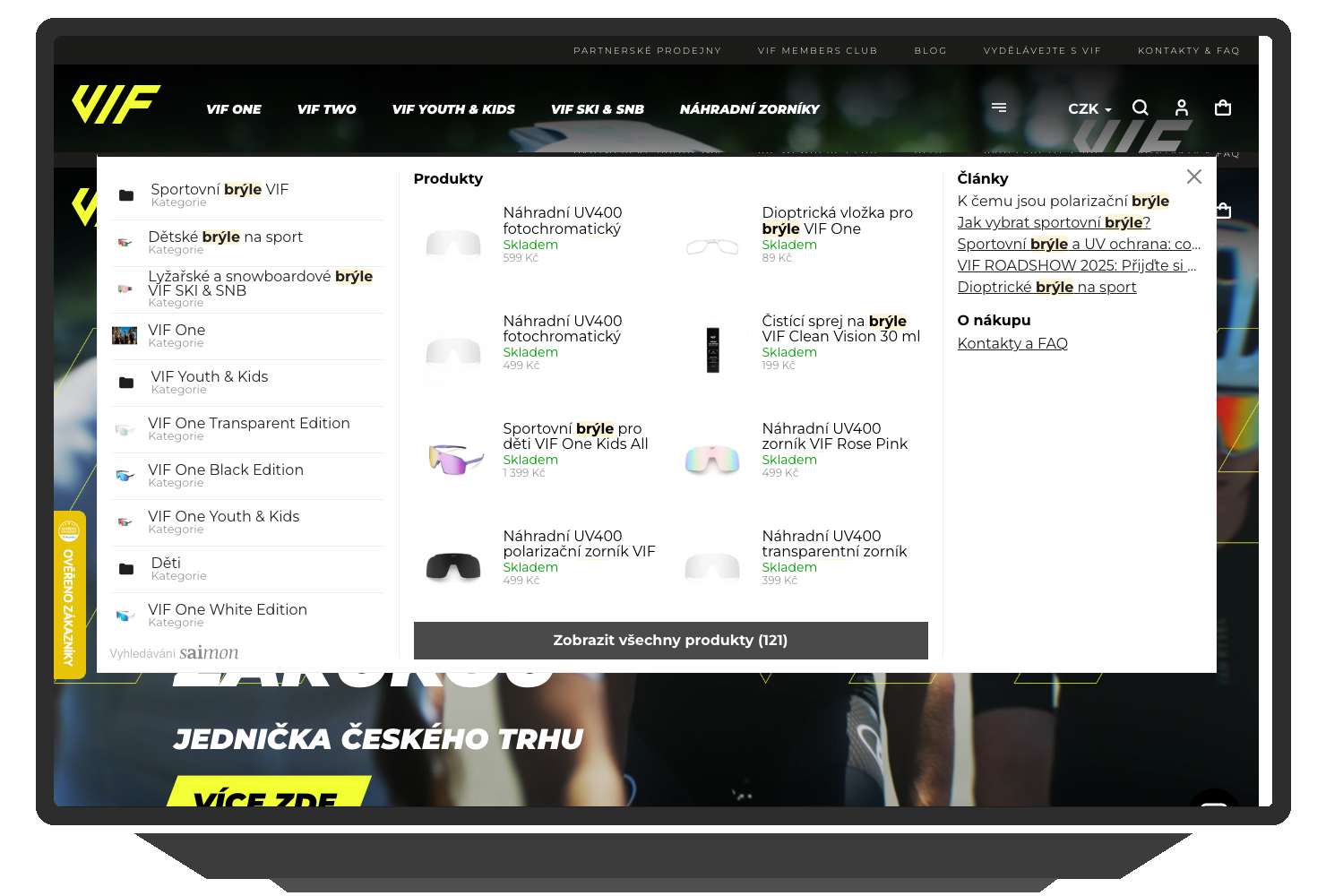This screenshot has height=896, width=1326.
Task: Open the NÁHRADNÍ ZORNÍKY menu item
Action: coord(749,109)
